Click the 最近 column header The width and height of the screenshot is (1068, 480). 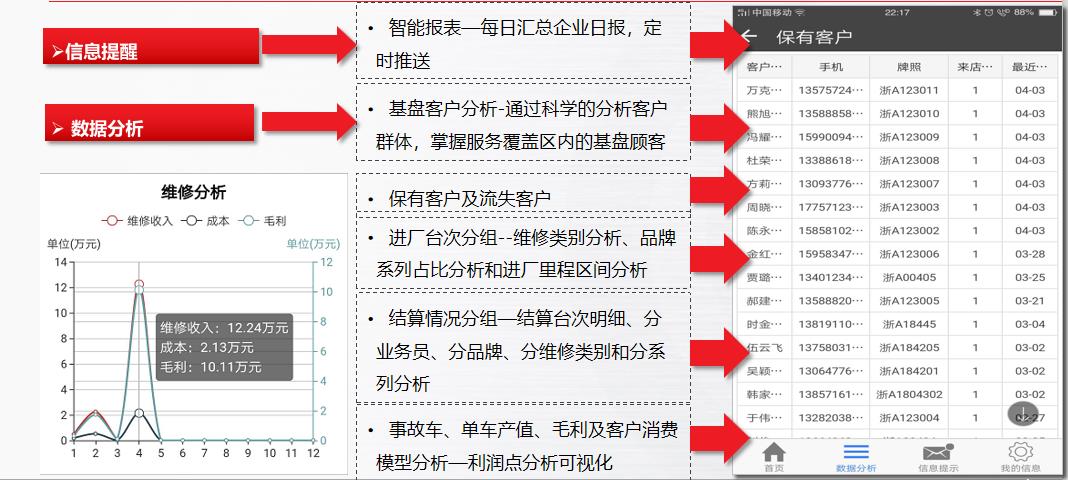pos(1029,67)
